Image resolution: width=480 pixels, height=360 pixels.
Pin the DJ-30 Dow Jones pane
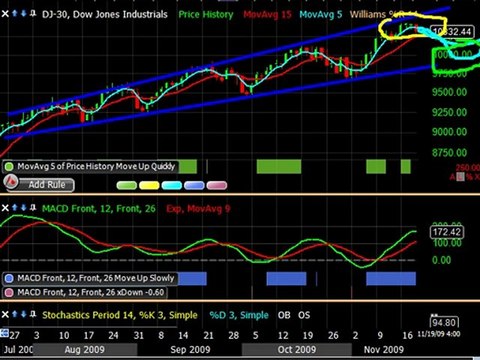point(33,13)
